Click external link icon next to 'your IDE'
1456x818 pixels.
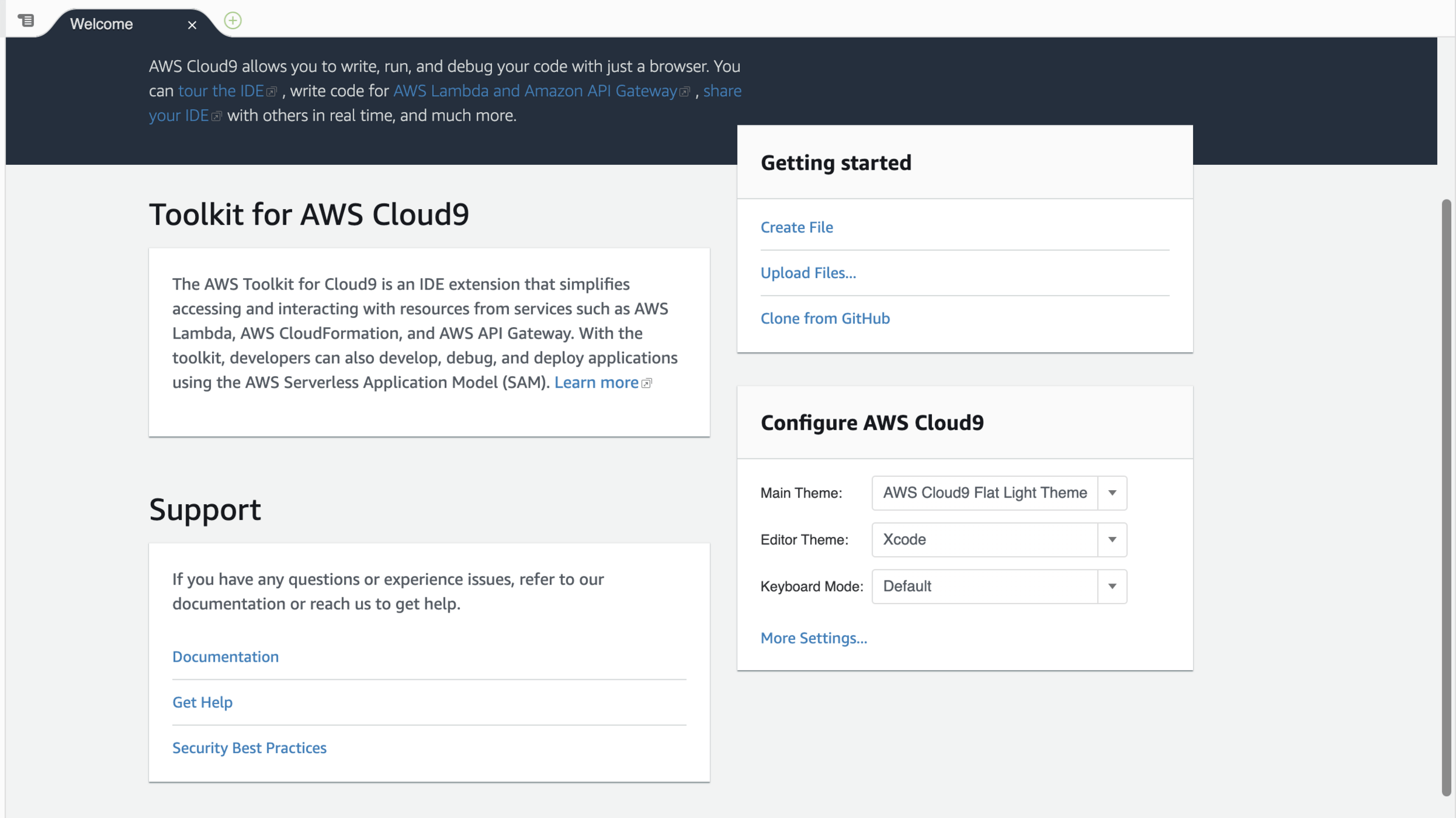216,116
